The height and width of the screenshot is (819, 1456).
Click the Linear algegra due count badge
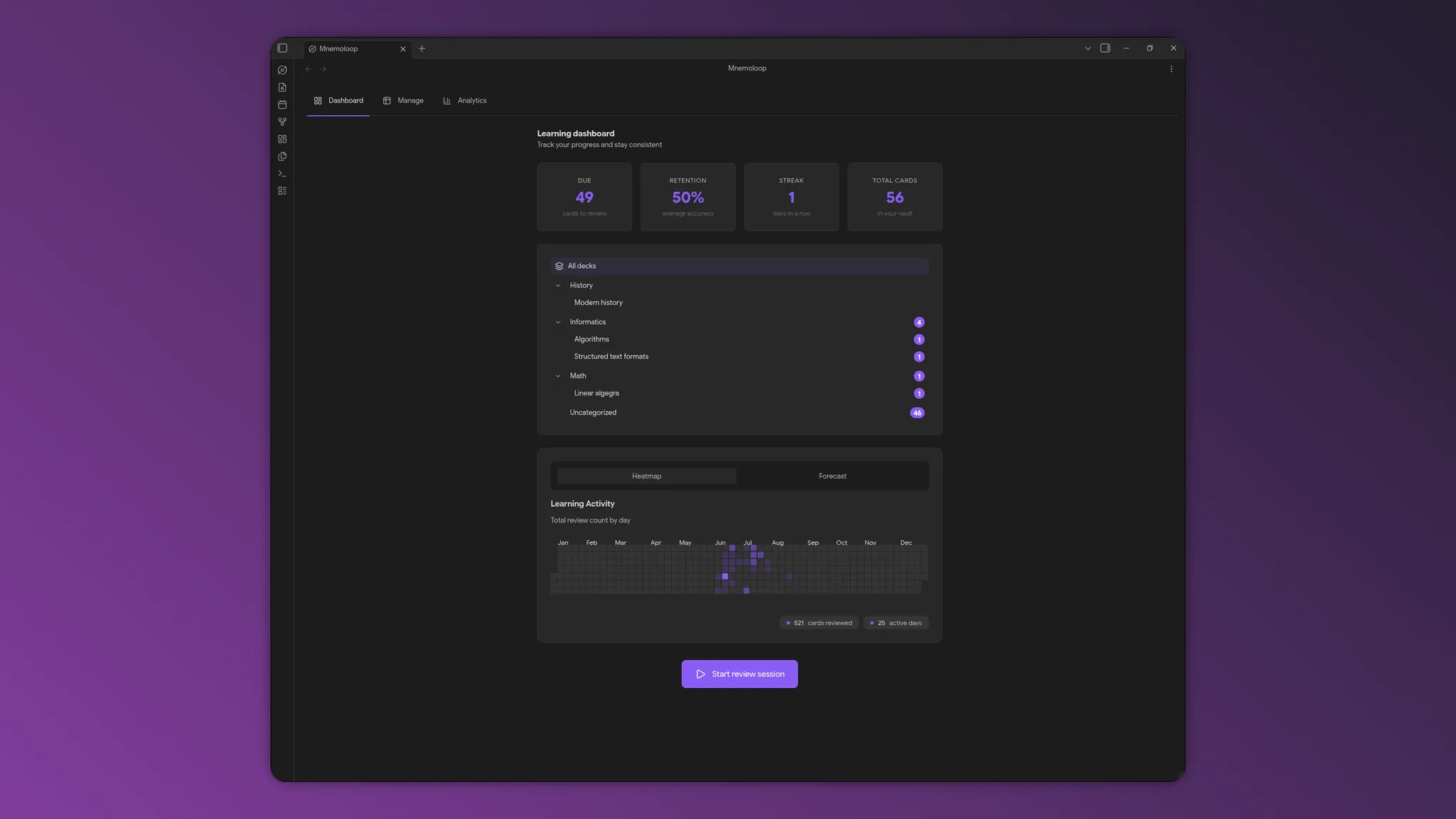coord(919,393)
